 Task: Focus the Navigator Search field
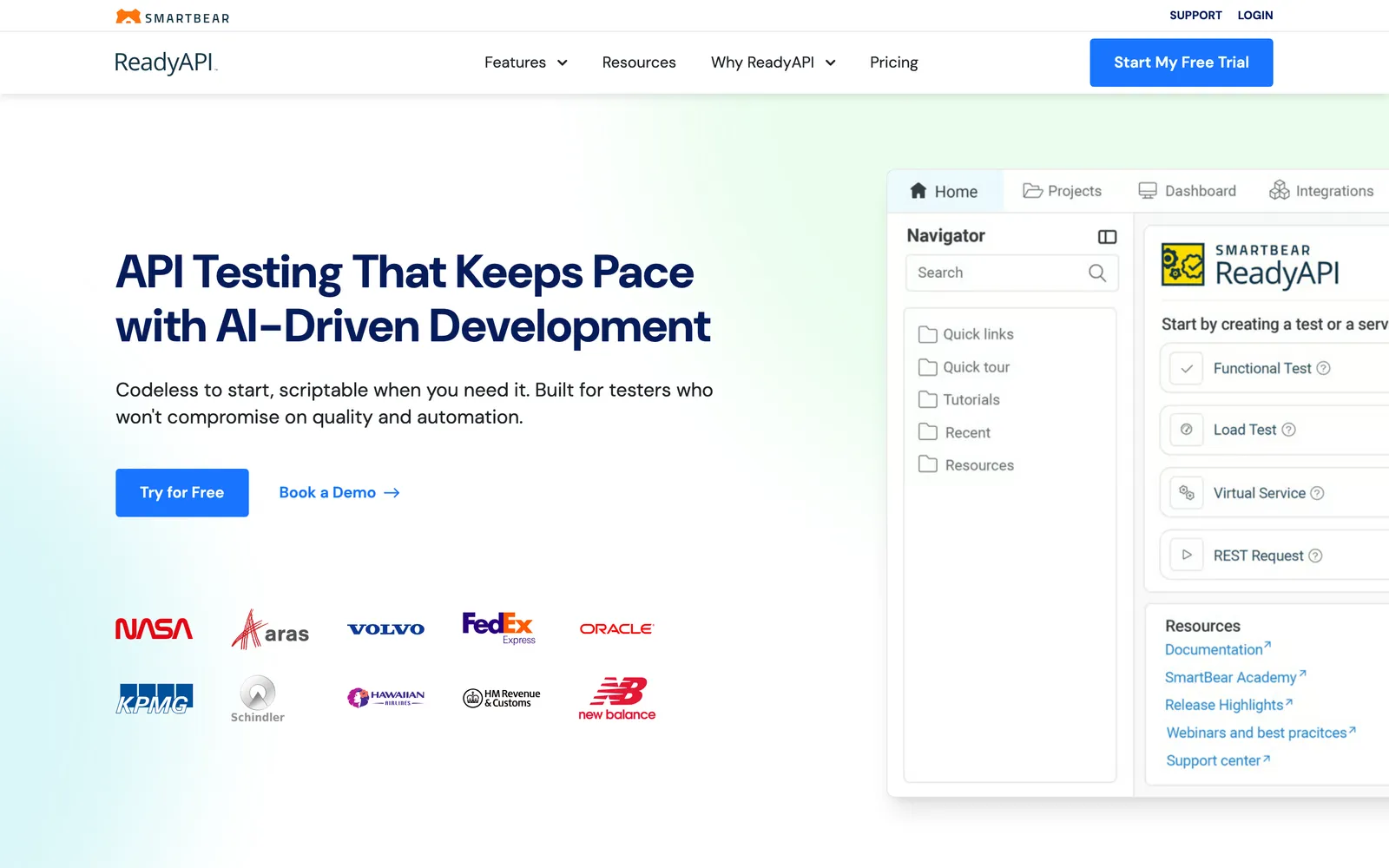click(1011, 273)
